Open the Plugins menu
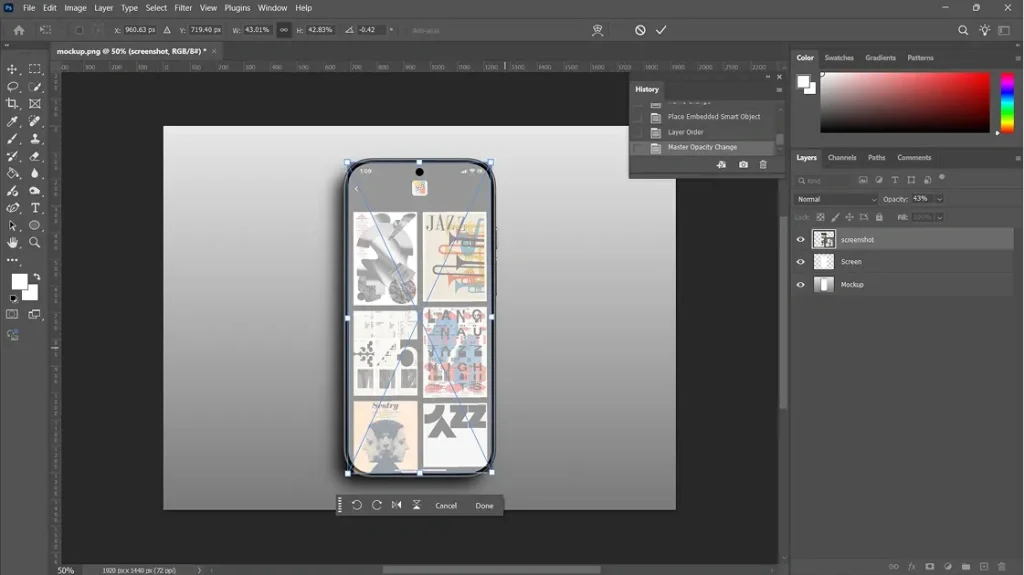The width and height of the screenshot is (1024, 575). coord(237,8)
